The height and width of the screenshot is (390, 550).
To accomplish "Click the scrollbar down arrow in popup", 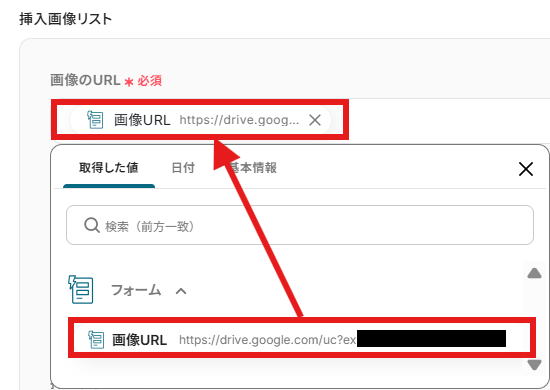I will click(534, 365).
